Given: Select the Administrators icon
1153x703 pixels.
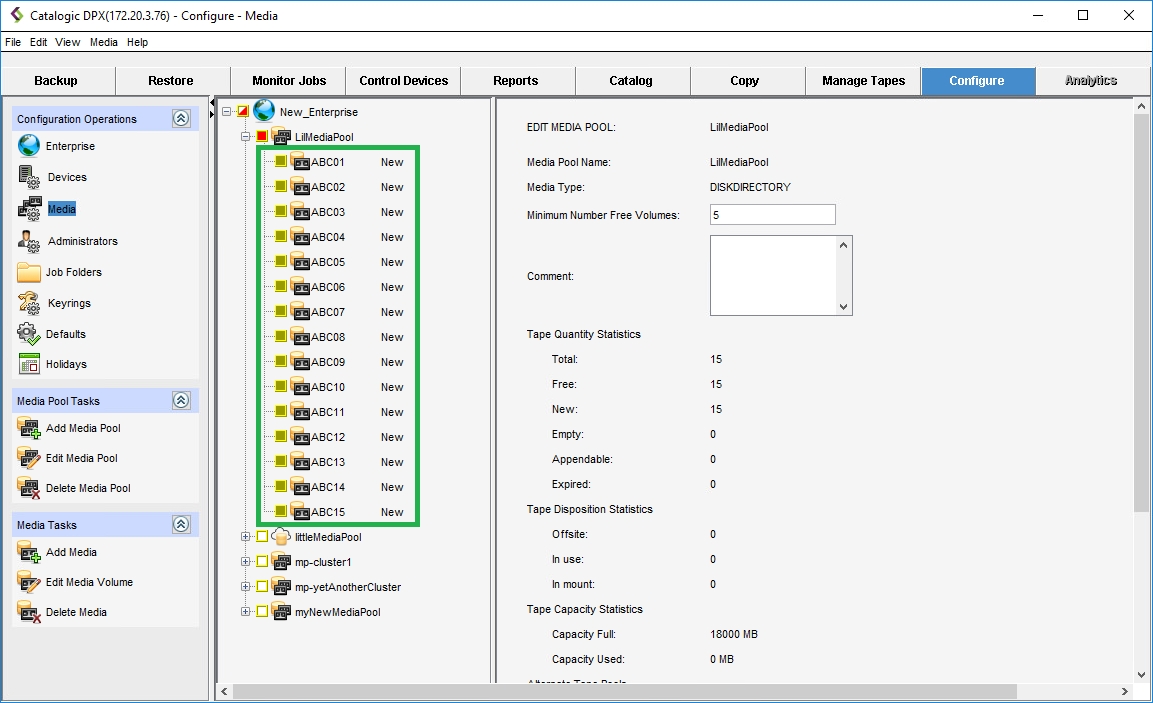Looking at the screenshot, I should (29, 241).
